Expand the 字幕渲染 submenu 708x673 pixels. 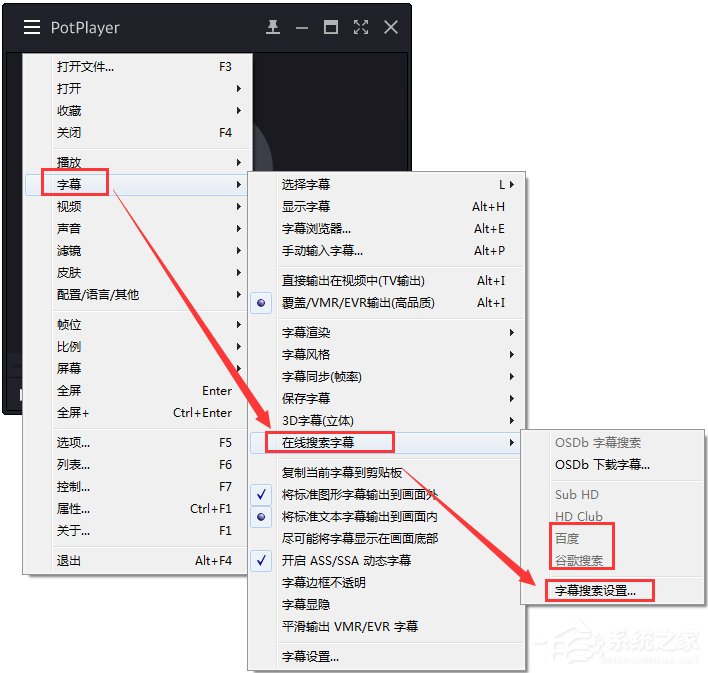387,332
